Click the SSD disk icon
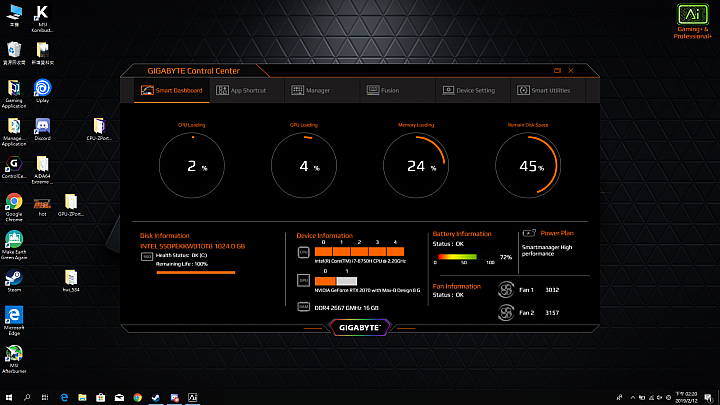The width and height of the screenshot is (720, 405). pos(147,257)
